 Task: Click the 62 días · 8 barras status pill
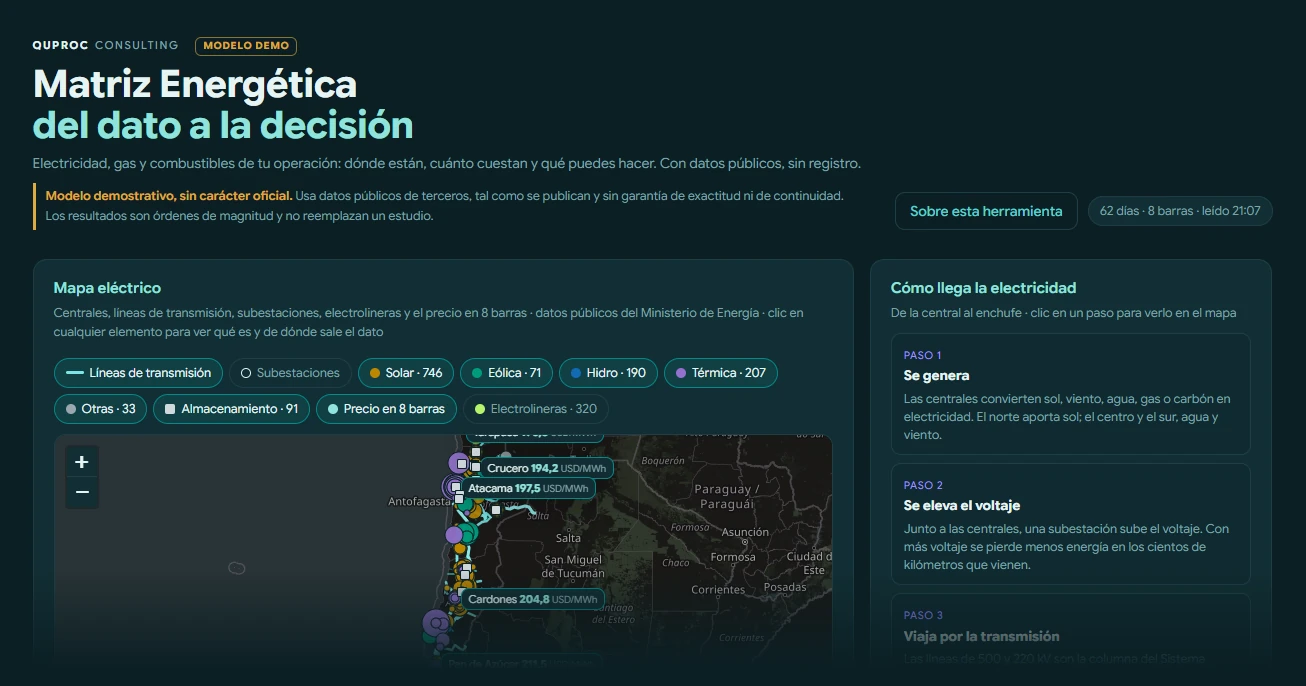pos(1180,211)
